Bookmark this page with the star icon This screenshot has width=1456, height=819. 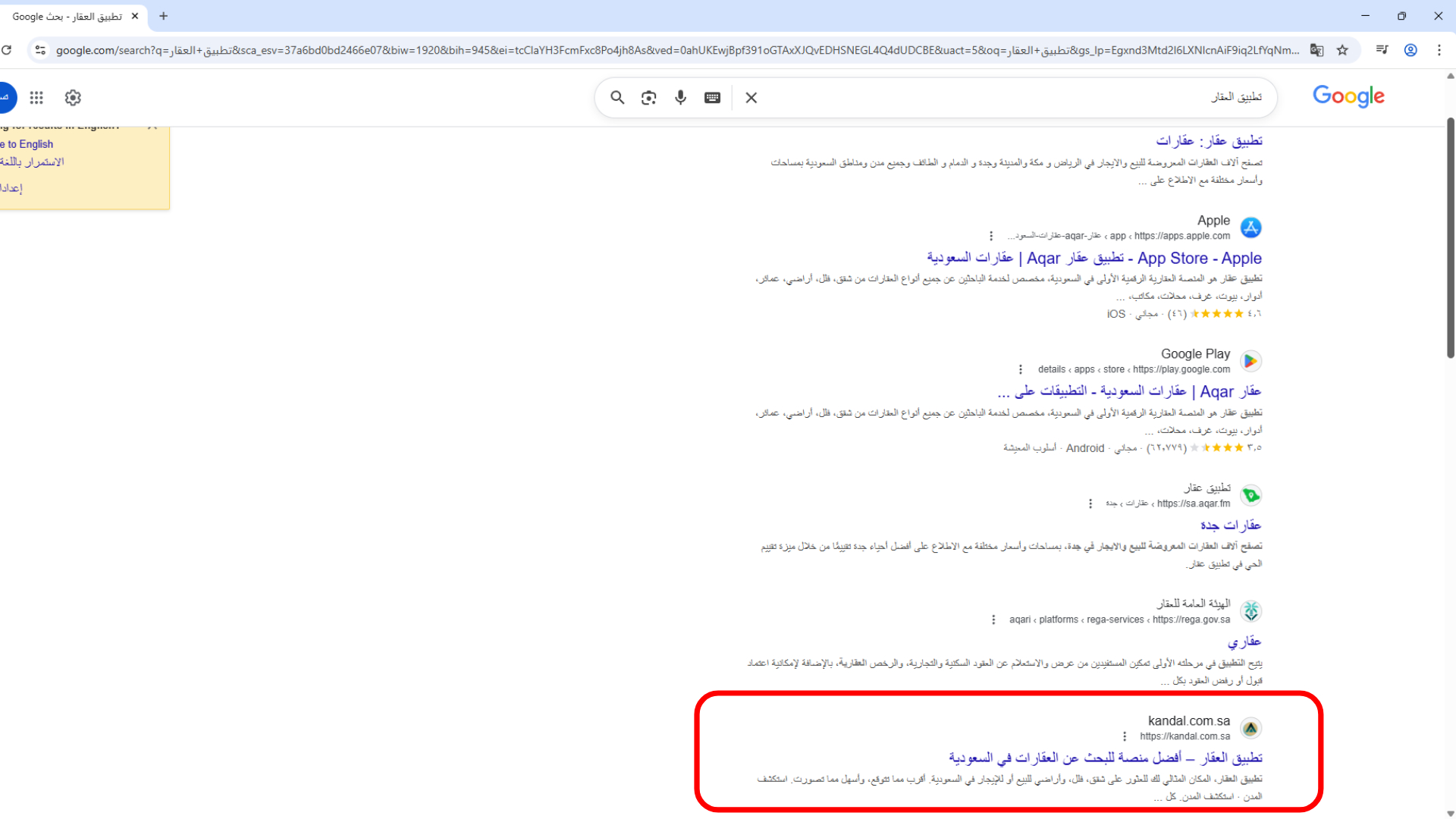tap(1343, 50)
